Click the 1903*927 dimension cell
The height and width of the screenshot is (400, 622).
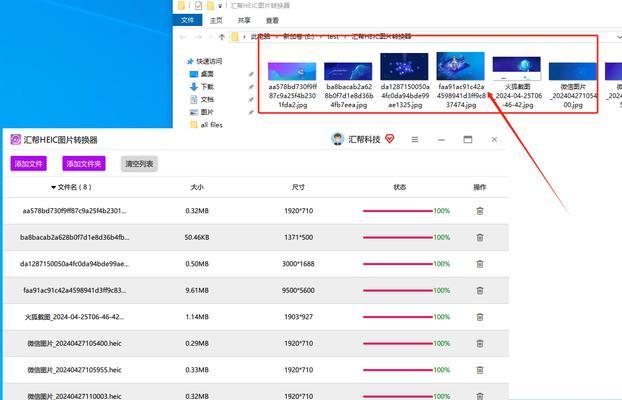coord(298,317)
